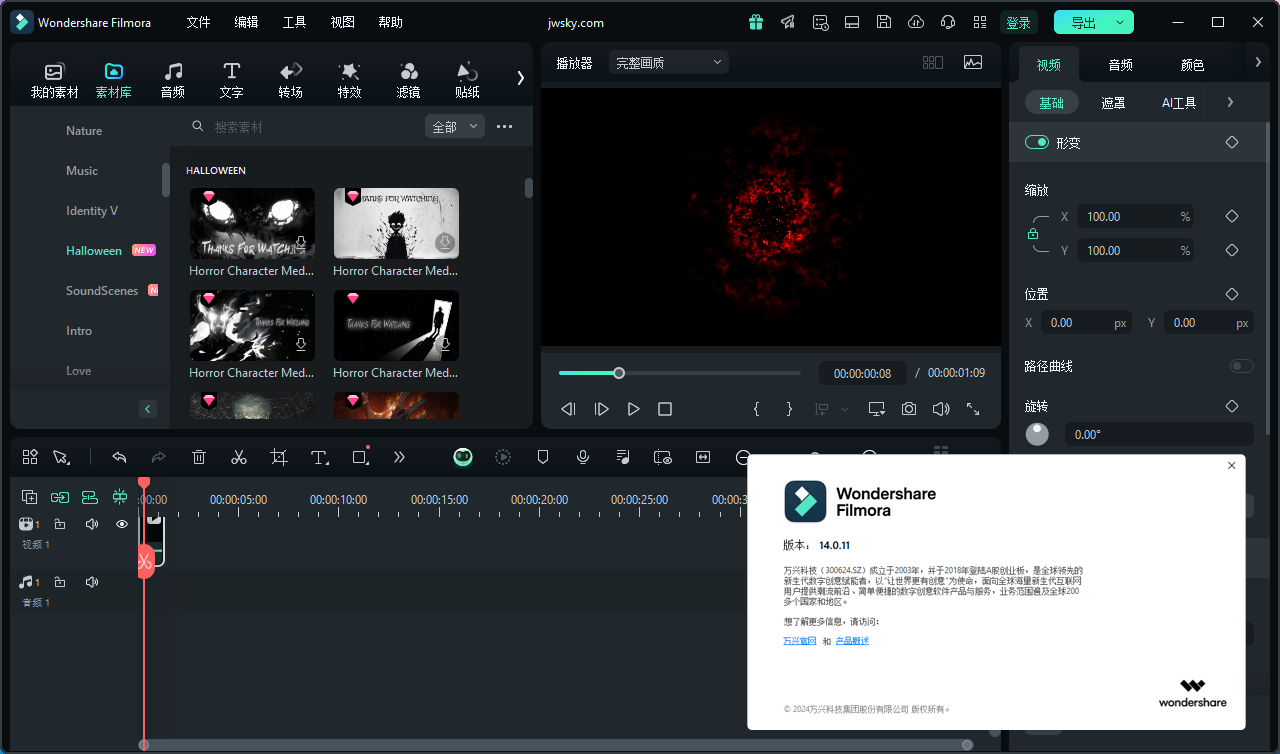Viewport: 1280px width, 754px height.
Task: Enable the 路径曲线 path curve toggle
Action: tap(1241, 366)
